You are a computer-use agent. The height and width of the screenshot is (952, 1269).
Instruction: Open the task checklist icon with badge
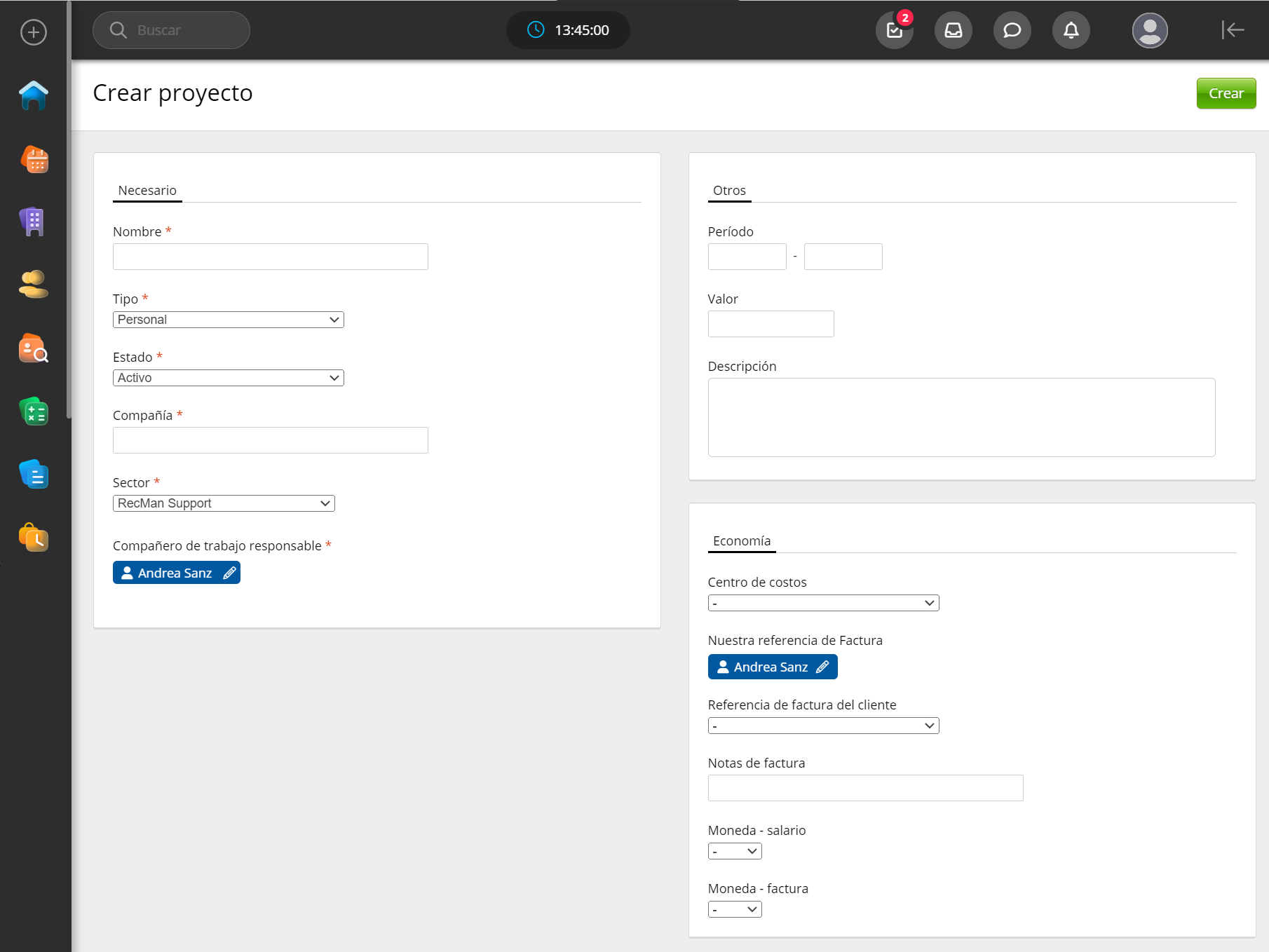(x=894, y=30)
